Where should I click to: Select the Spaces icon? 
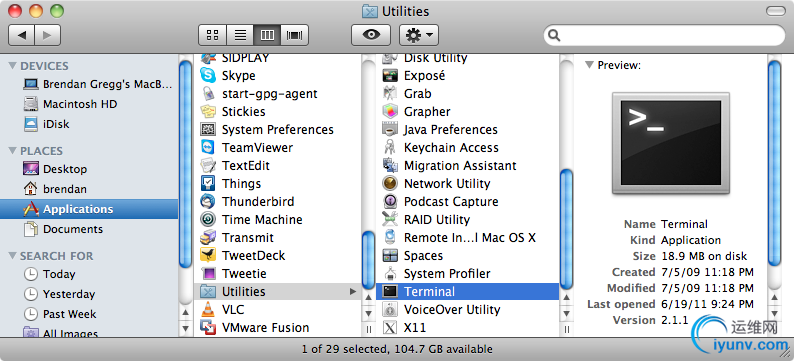(x=390, y=256)
